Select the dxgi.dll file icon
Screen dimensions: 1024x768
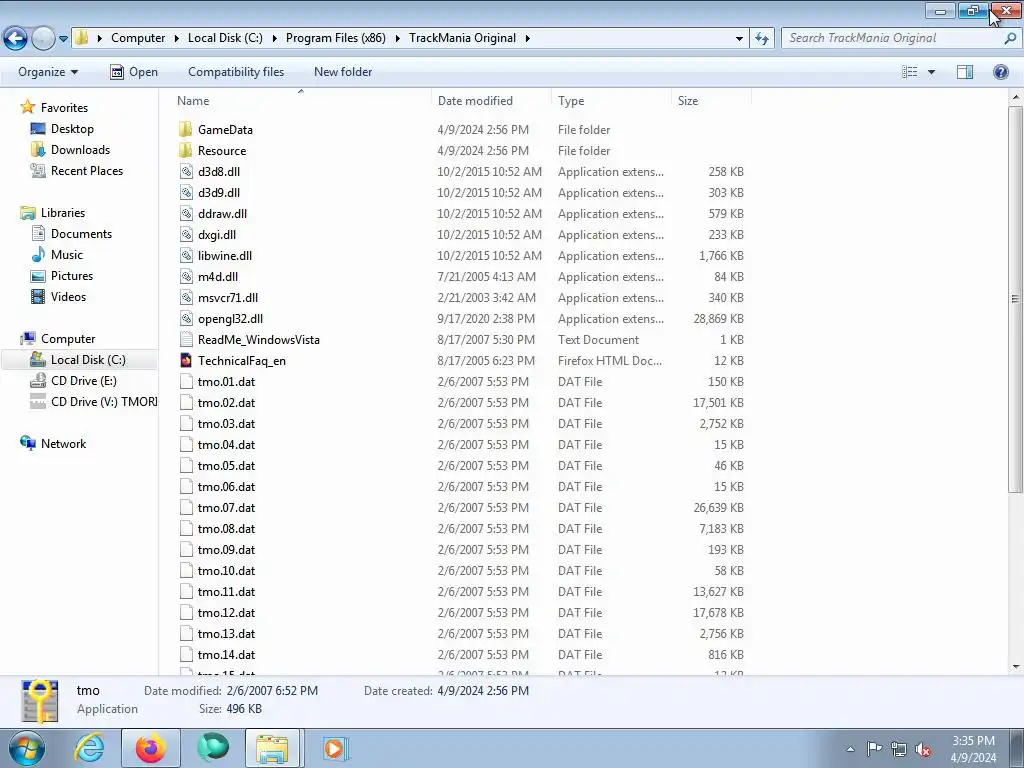(x=186, y=234)
